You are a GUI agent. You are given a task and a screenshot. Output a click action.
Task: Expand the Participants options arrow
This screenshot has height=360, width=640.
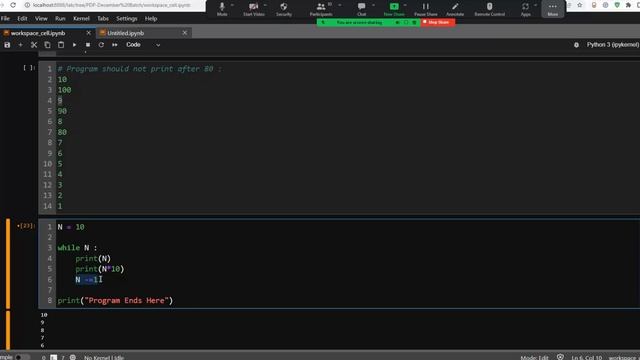click(x=340, y=5)
